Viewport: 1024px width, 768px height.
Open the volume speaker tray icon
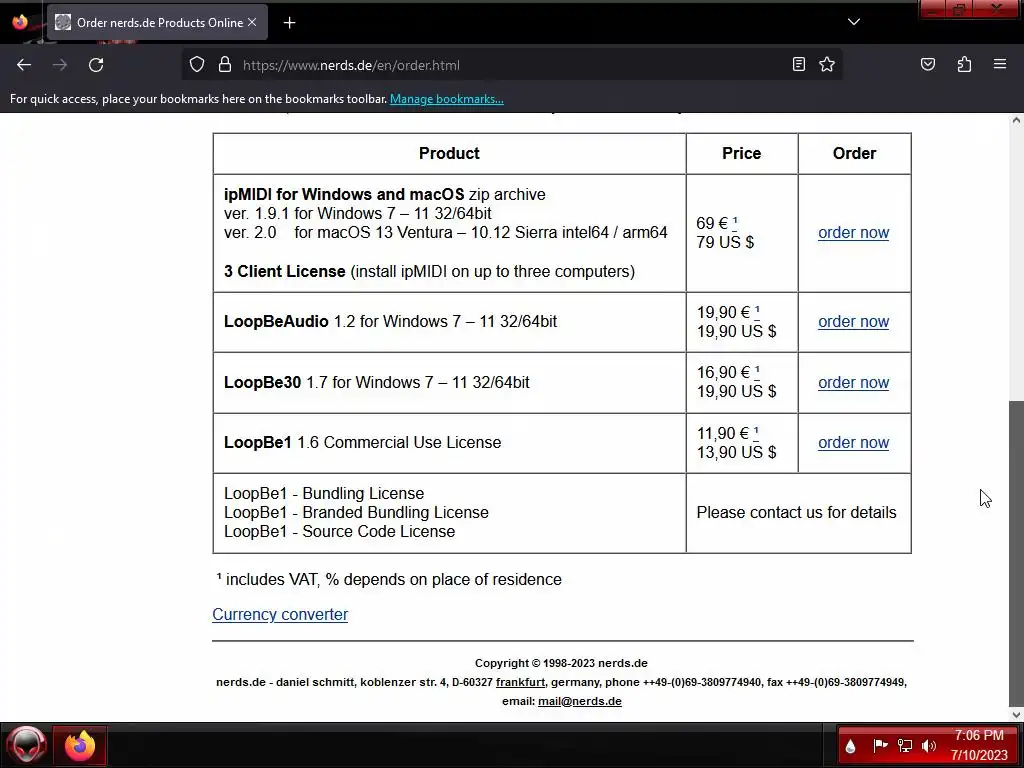(x=929, y=746)
